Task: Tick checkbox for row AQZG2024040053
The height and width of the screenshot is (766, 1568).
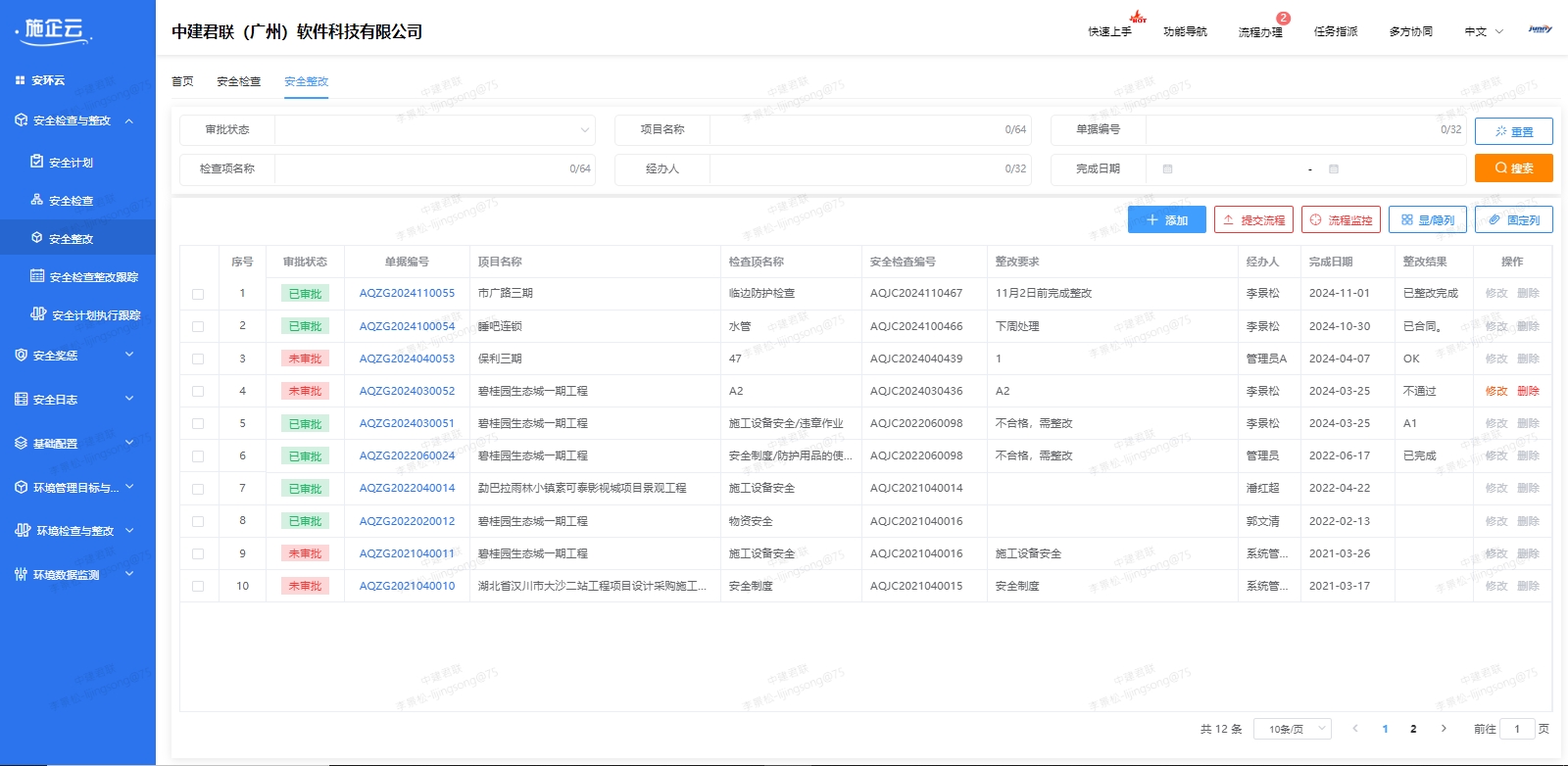Action: (198, 359)
